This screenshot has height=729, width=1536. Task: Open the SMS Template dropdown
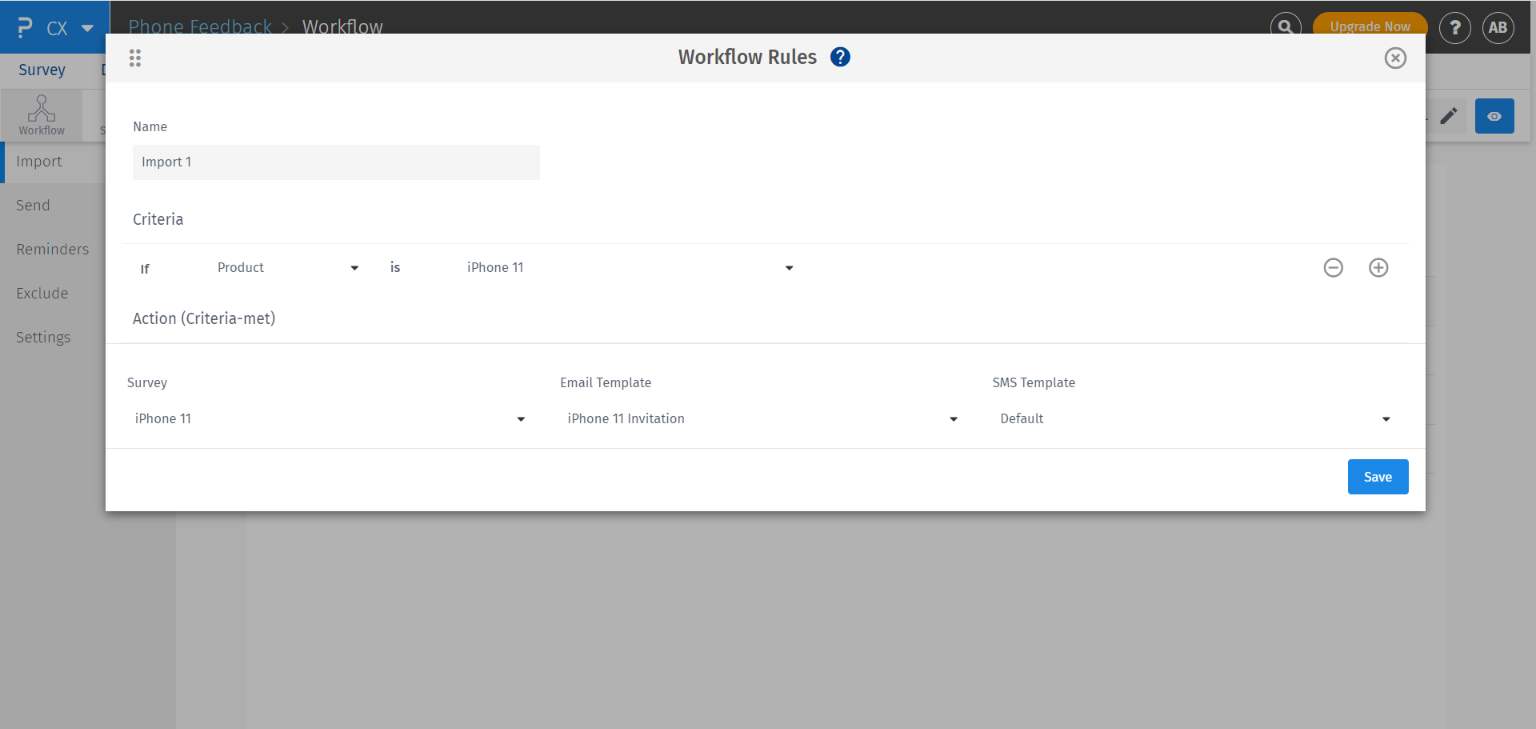tap(1196, 419)
